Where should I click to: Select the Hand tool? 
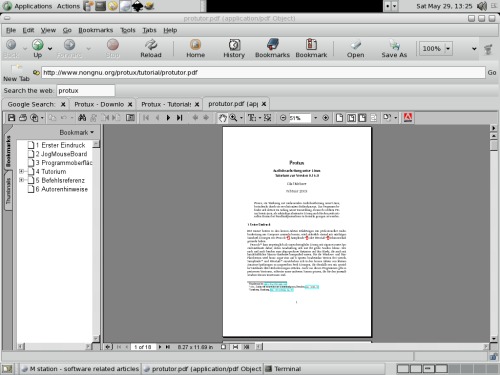point(222,118)
